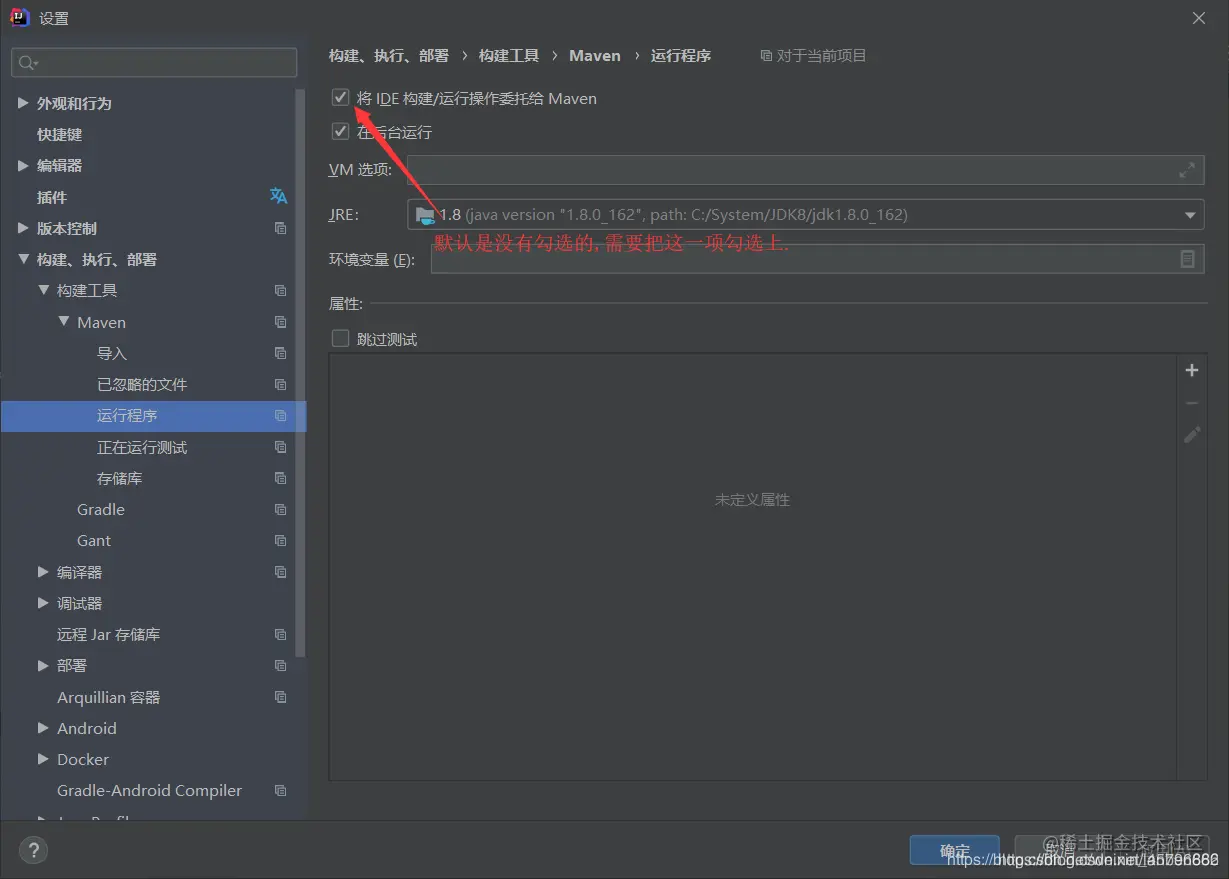1229x879 pixels.
Task: Enable the 跳过测试 checkbox
Action: (340, 339)
